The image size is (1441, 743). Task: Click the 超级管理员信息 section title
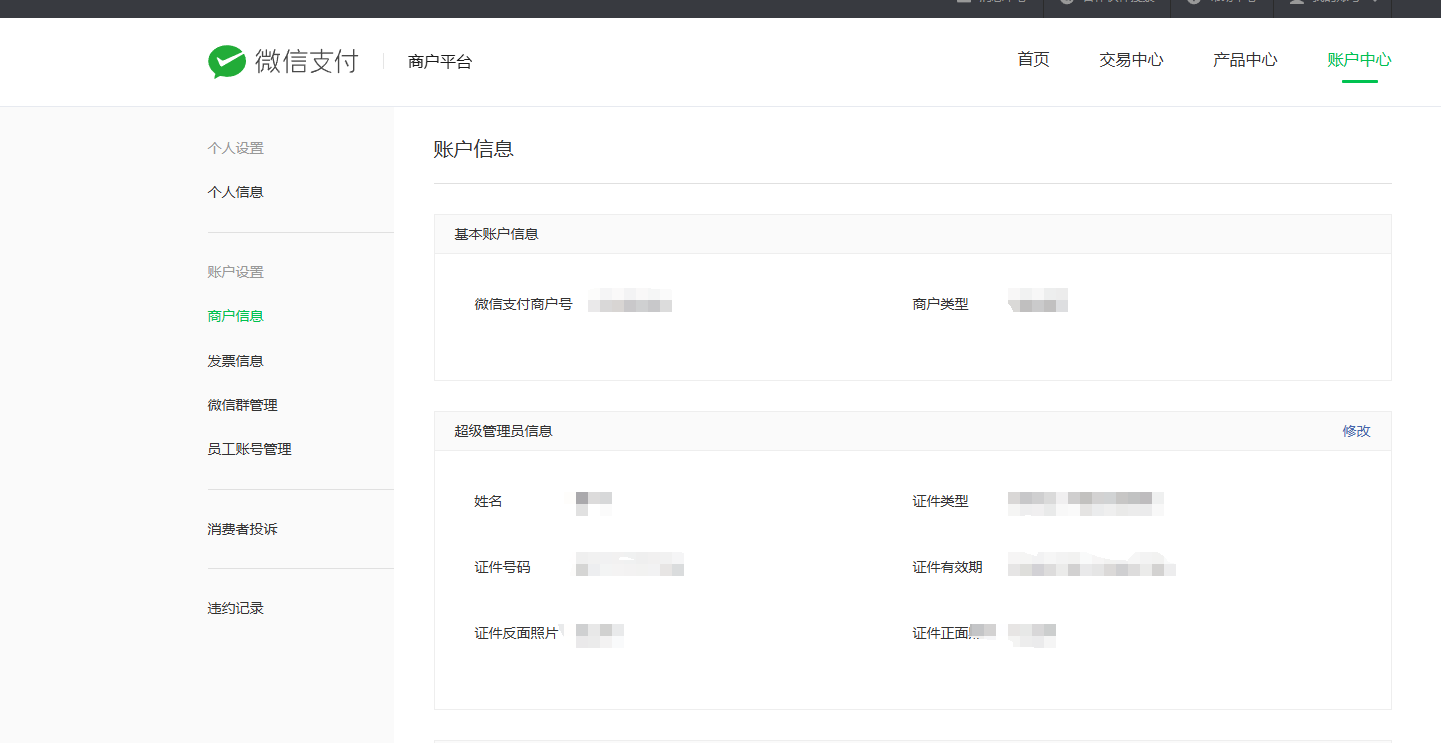click(504, 431)
